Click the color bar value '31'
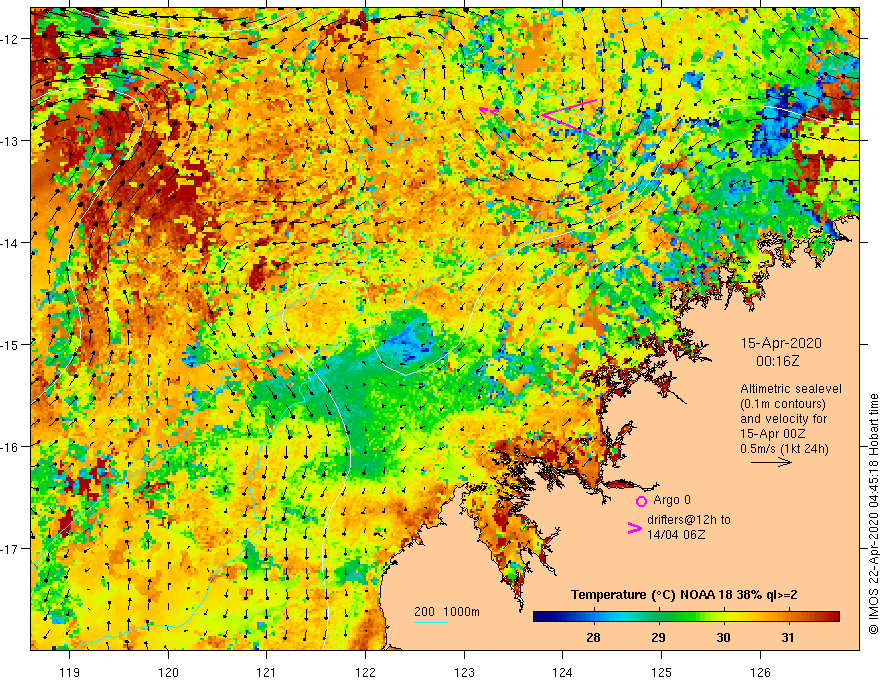880x680 pixels. 788,637
